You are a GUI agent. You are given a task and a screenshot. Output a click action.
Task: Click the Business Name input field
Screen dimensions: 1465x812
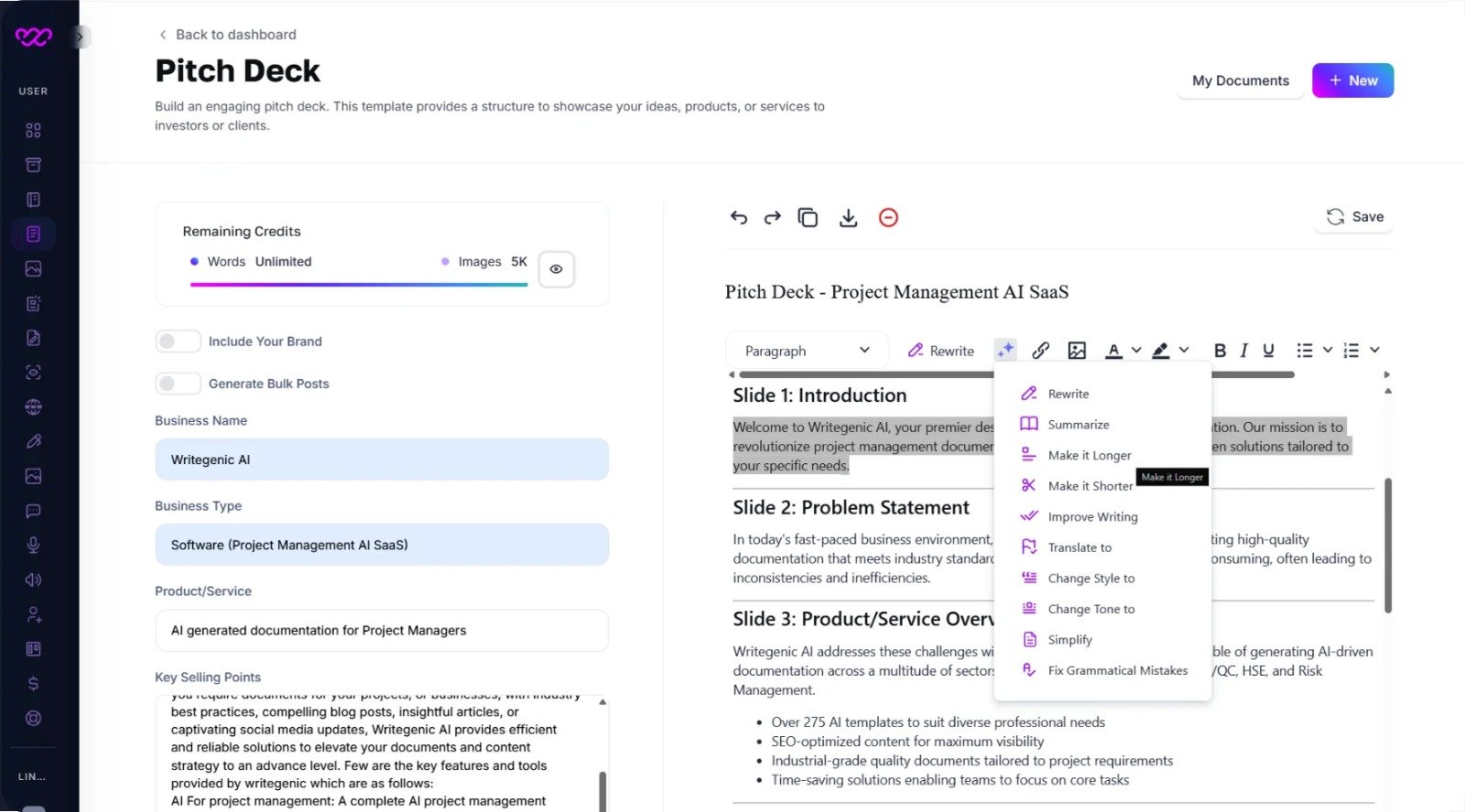click(x=382, y=460)
